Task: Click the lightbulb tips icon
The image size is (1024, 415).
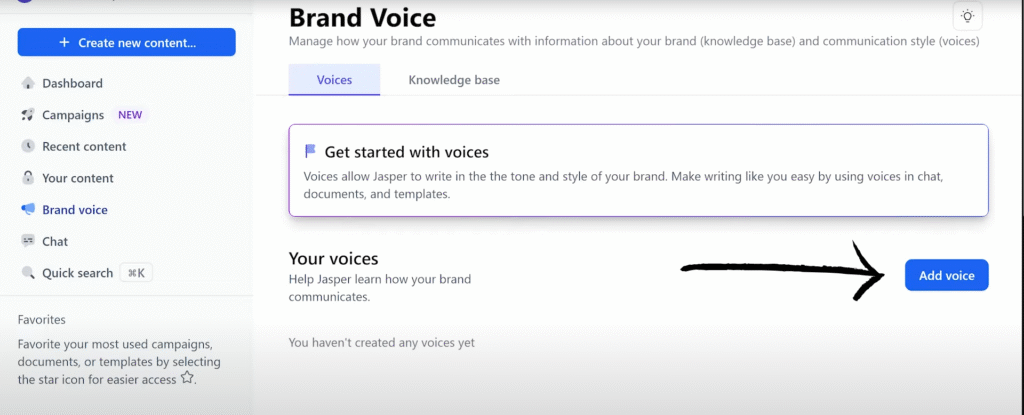Action: (968, 16)
